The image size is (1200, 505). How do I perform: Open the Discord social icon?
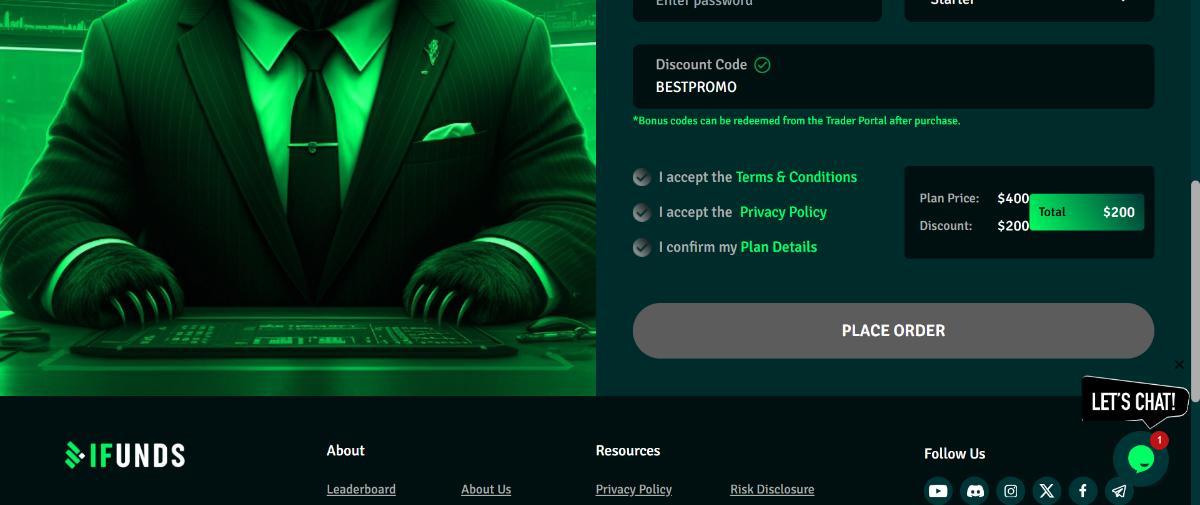pyautogui.click(x=974, y=491)
